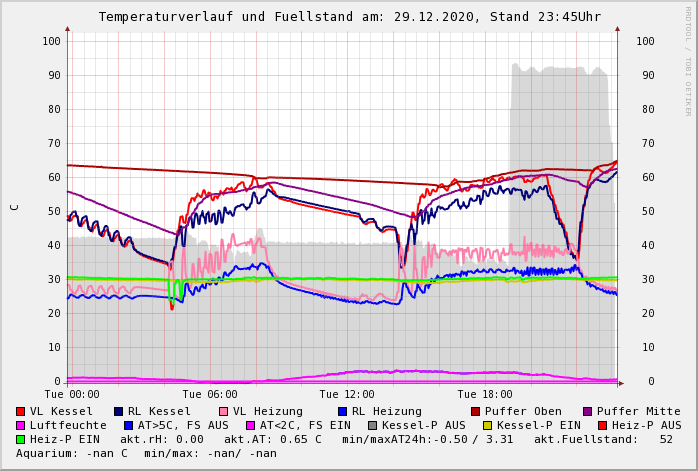
Task: Click the AT<2C, FS EIN legend swatch
Action: tap(251, 425)
